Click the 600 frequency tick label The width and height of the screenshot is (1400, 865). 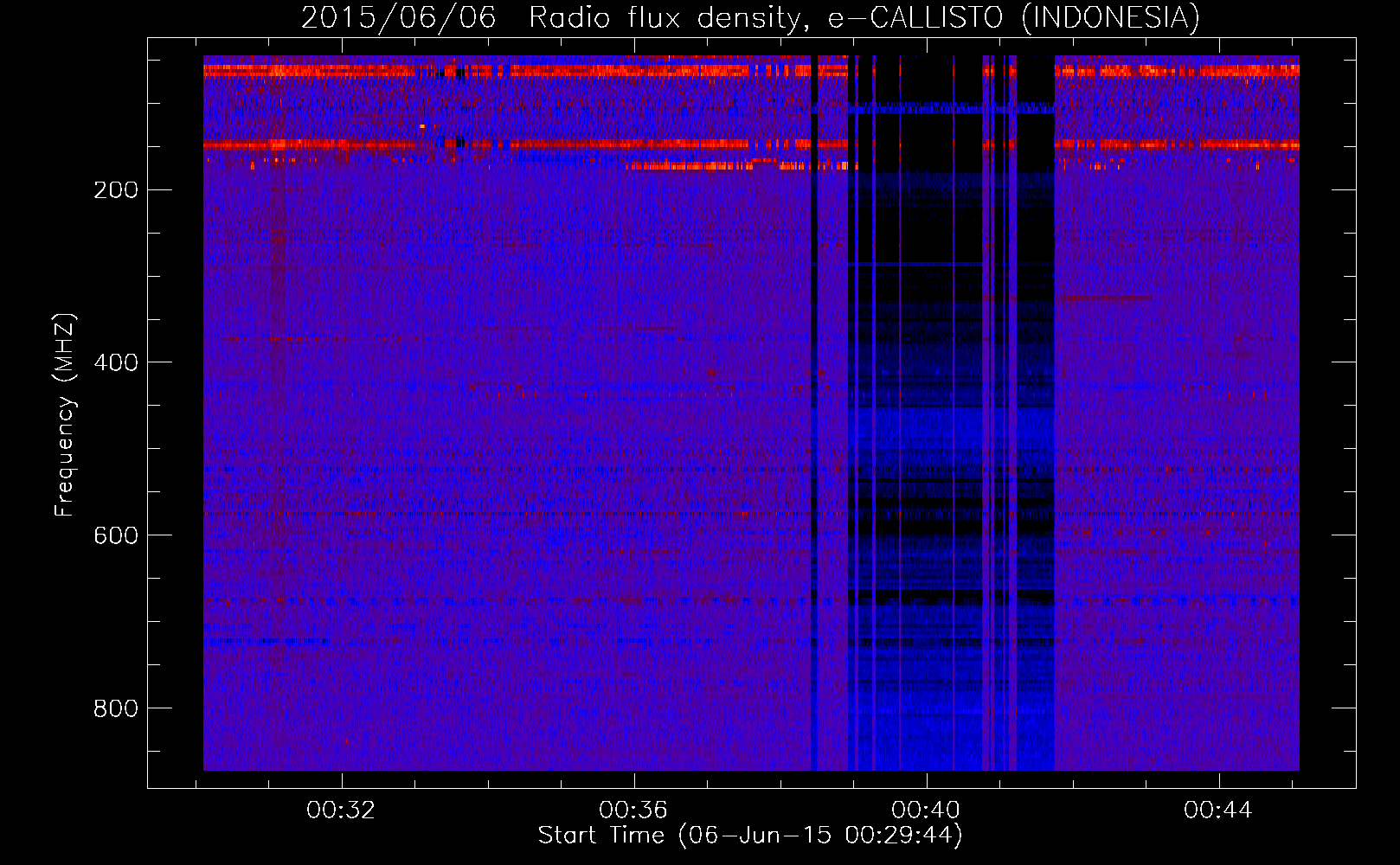click(116, 535)
